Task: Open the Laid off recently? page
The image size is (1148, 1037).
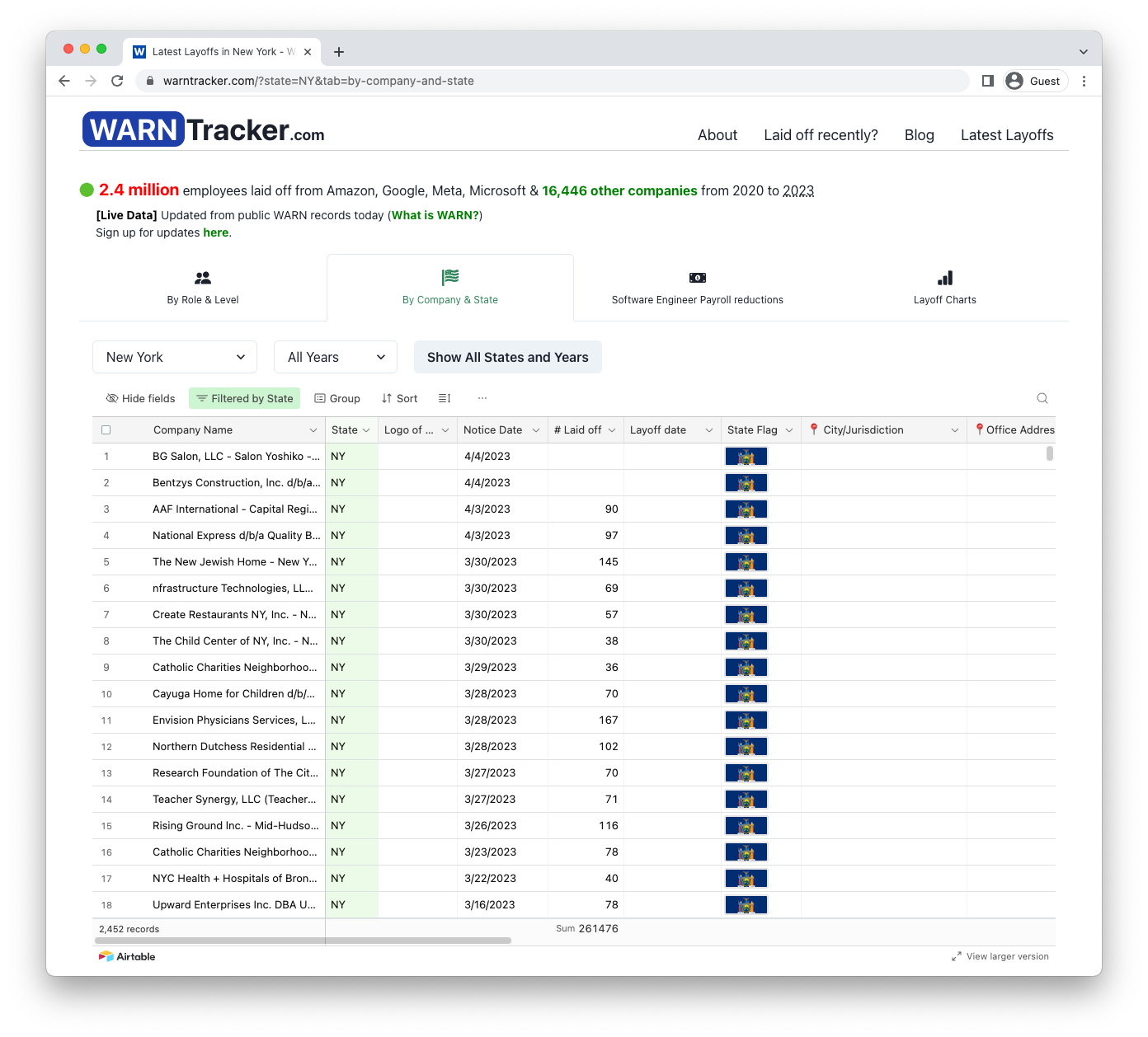Action: pyautogui.click(x=821, y=135)
